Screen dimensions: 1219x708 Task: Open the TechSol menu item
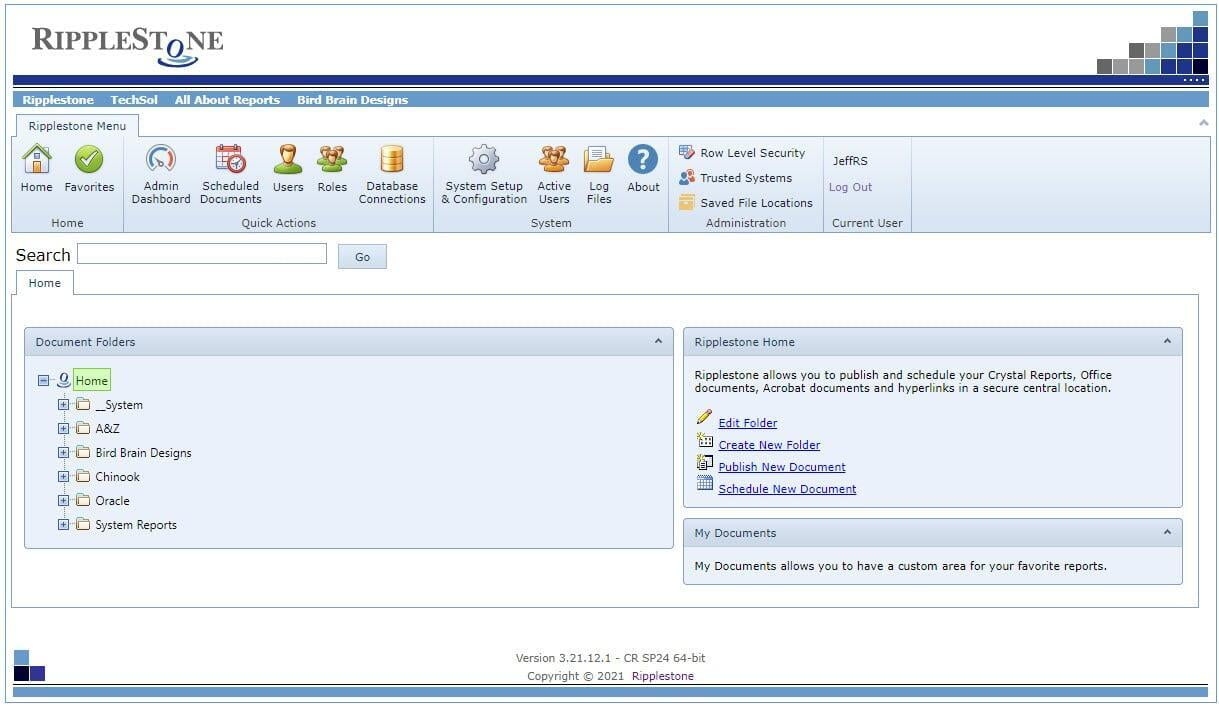134,100
